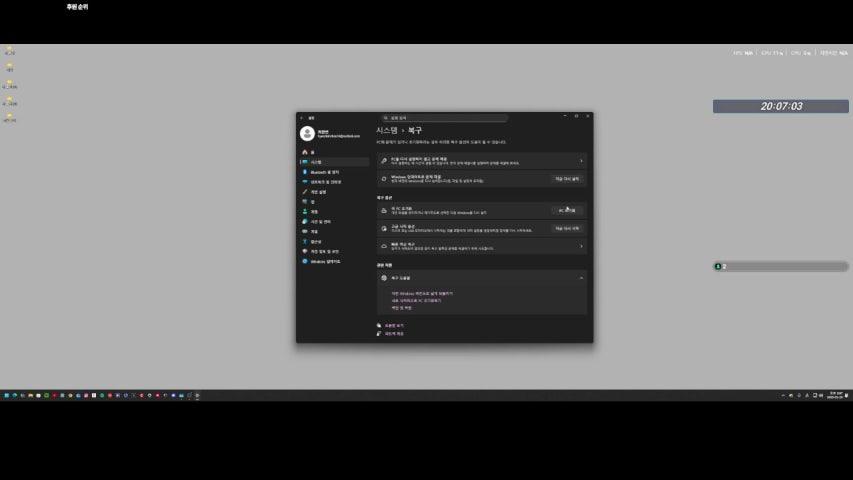The height and width of the screenshot is (480, 853).
Task: Click the System breadcrumb in the page title
Action: pos(387,131)
